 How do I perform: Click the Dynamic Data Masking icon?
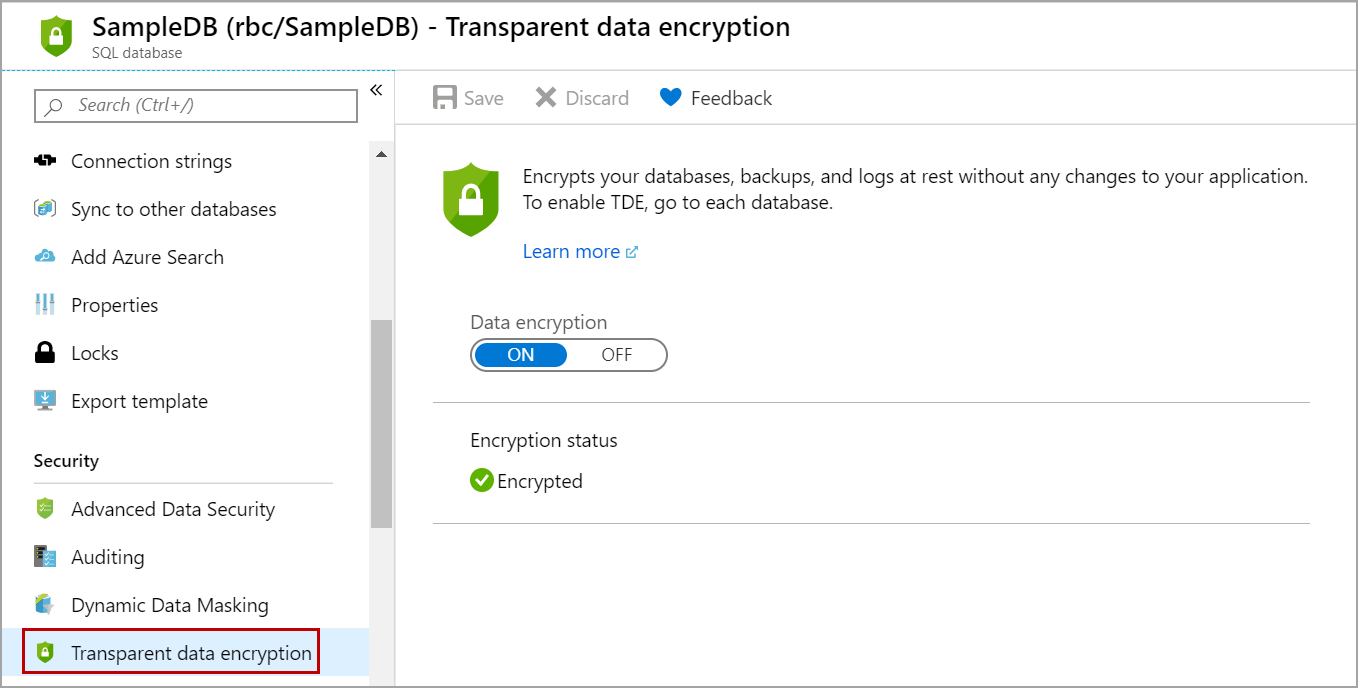point(44,605)
